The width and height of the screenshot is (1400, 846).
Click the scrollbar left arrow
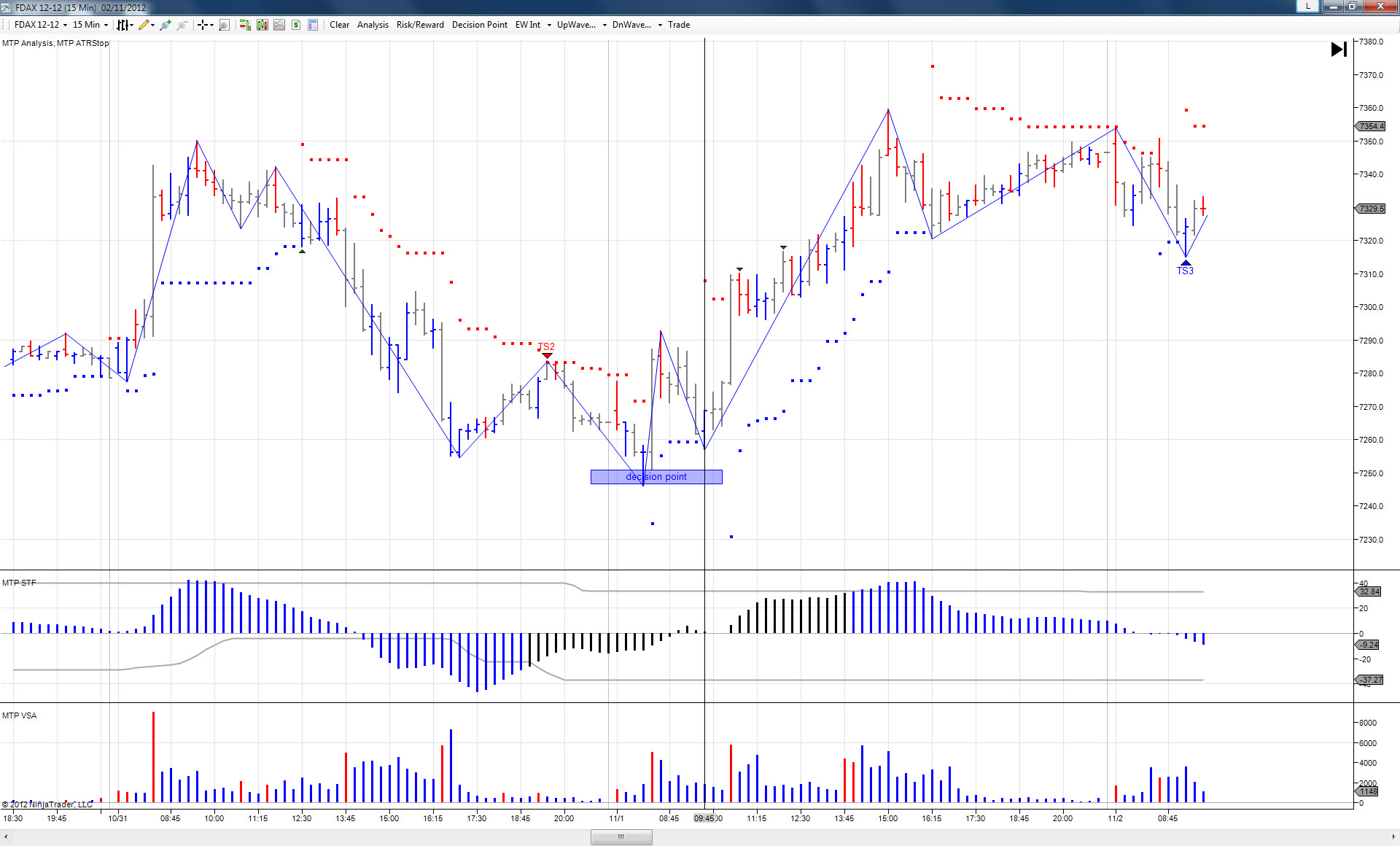click(6, 837)
